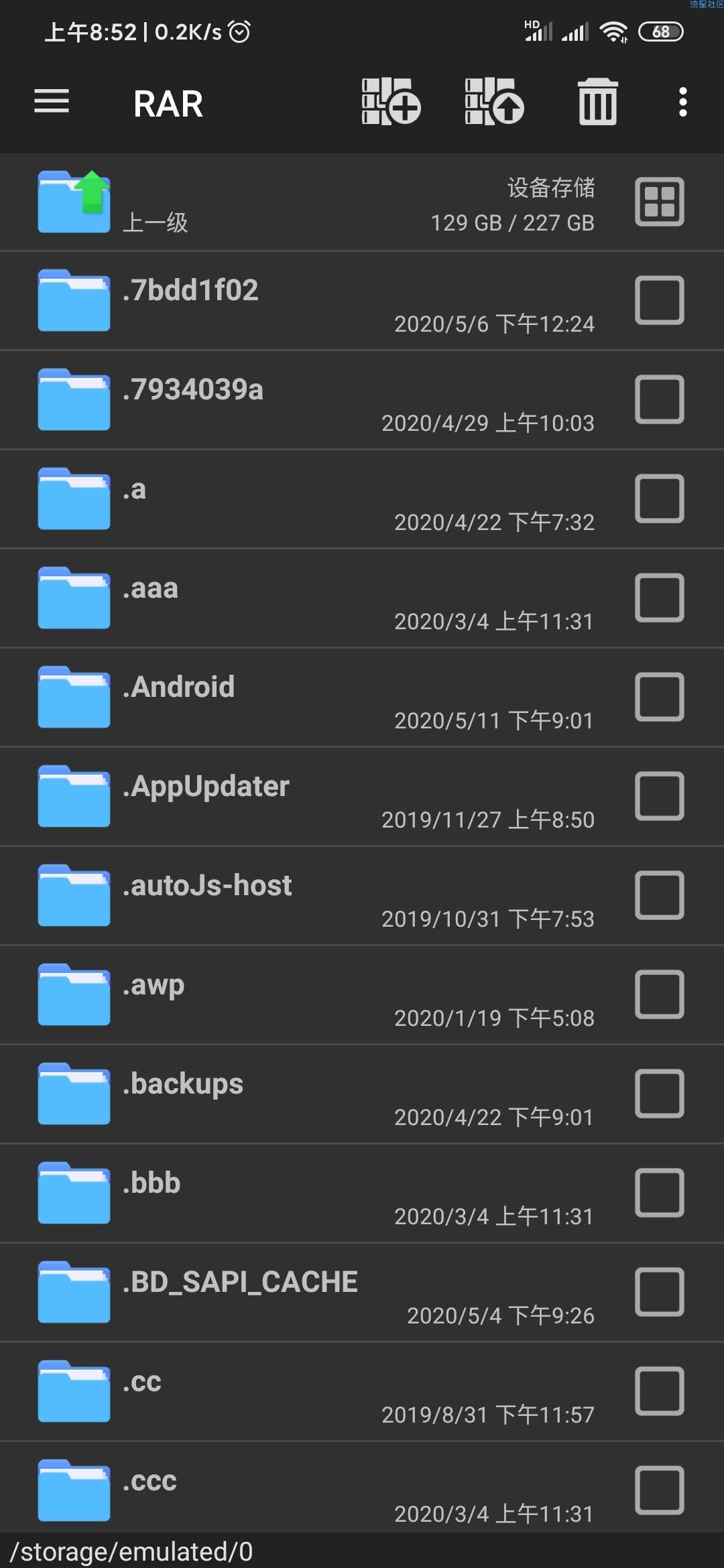Go up one level via the 上一级 folder icon
This screenshot has width=724, height=1568.
tap(74, 202)
